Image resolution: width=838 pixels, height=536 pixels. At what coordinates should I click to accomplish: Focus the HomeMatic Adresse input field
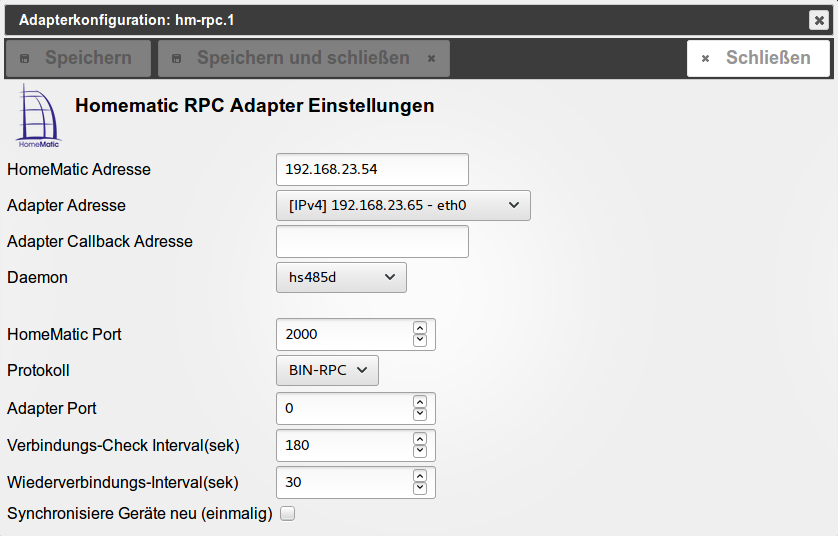372,169
